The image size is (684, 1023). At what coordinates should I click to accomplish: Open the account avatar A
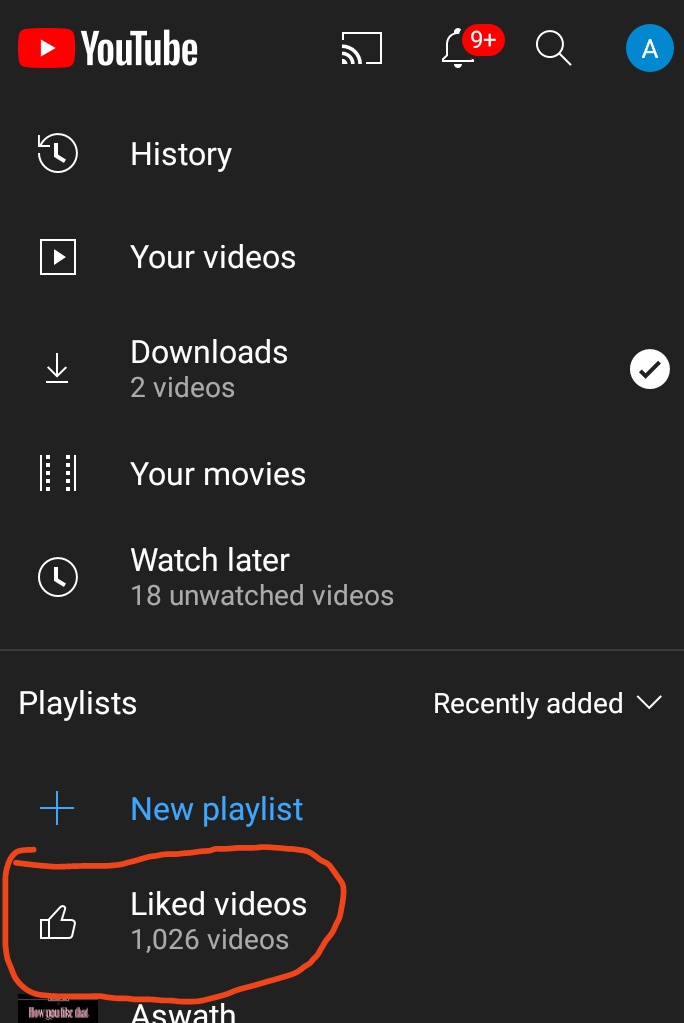(649, 48)
